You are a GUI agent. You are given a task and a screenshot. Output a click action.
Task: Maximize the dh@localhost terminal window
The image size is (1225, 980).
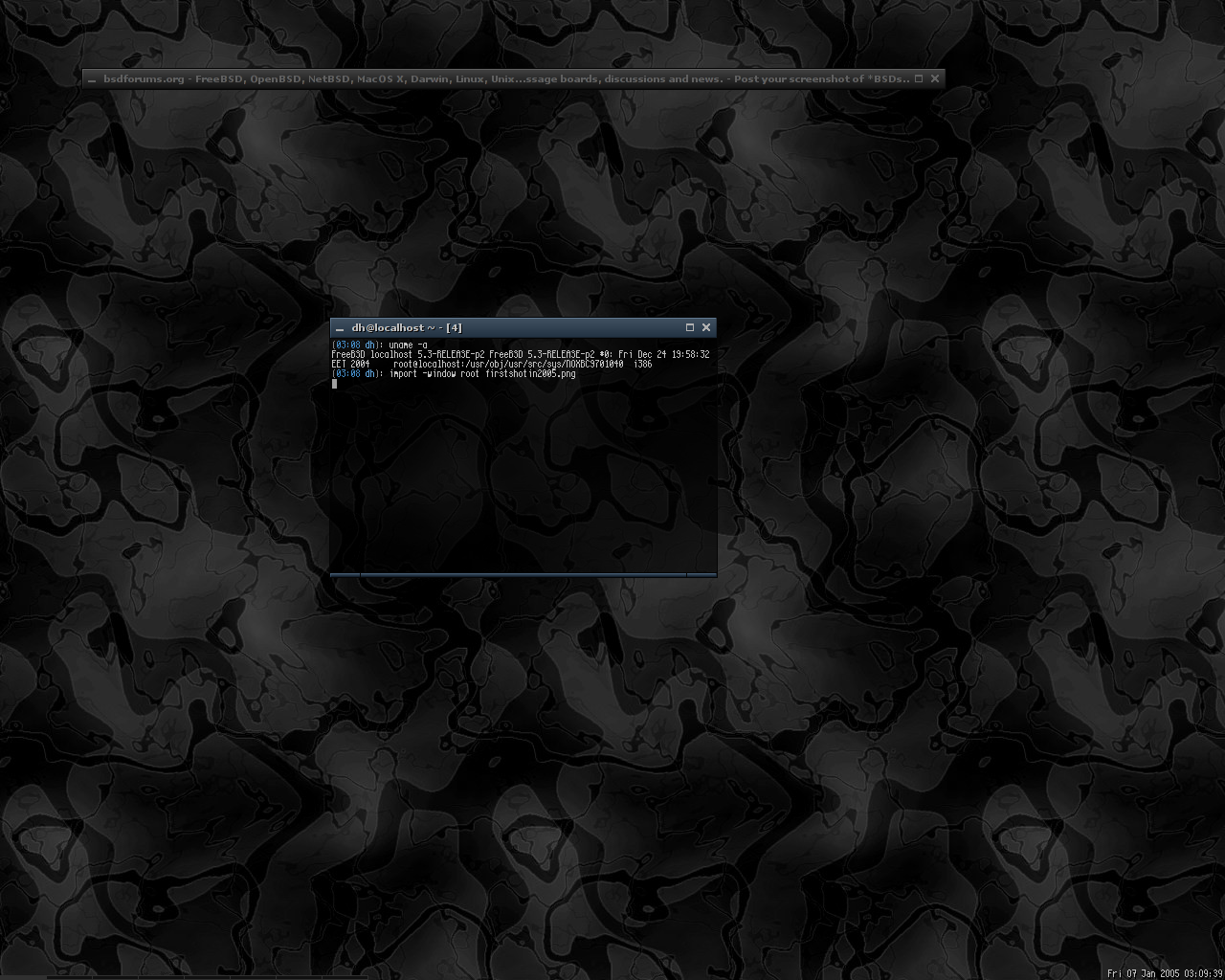tap(689, 327)
